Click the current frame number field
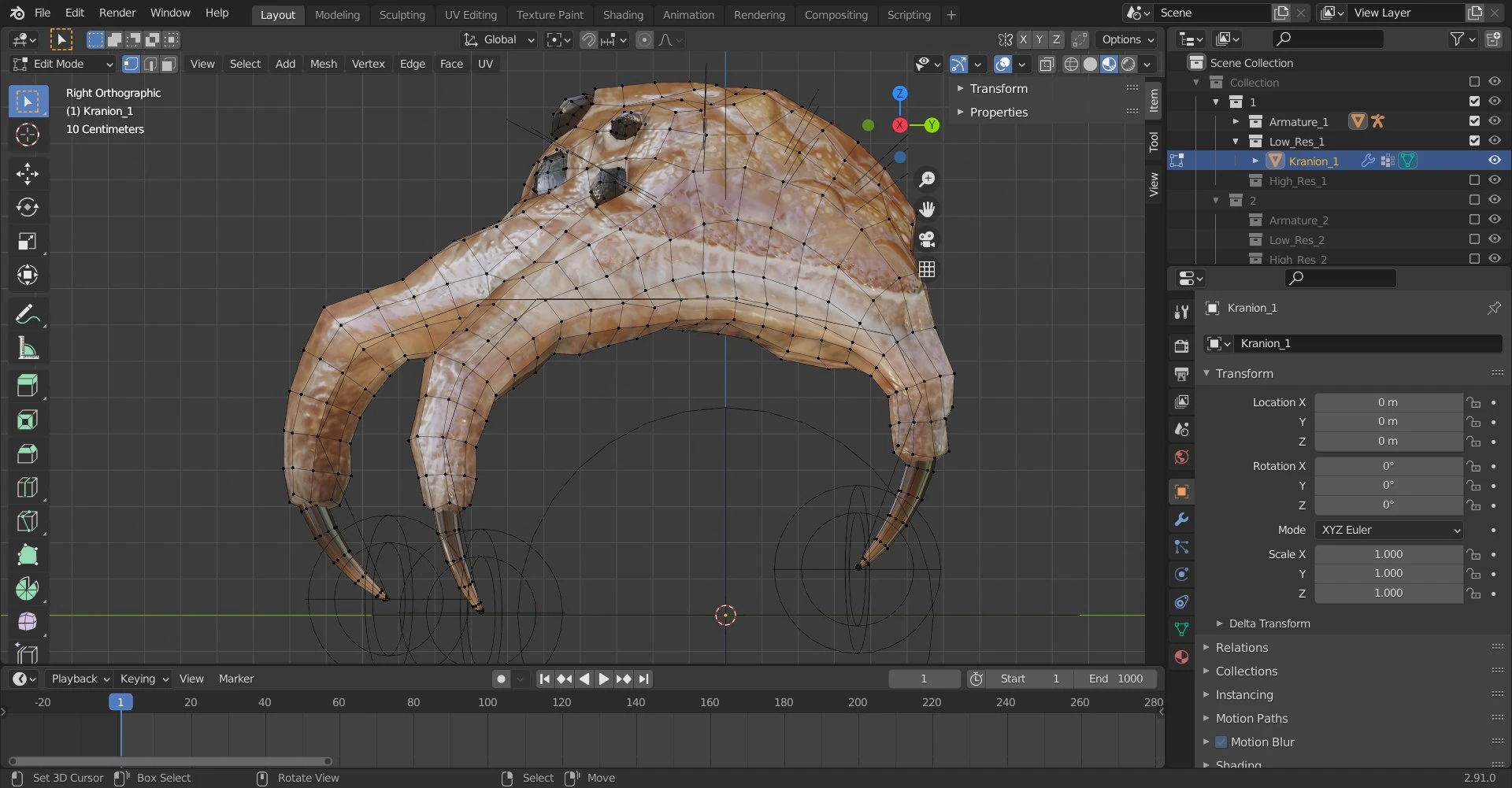 click(923, 679)
